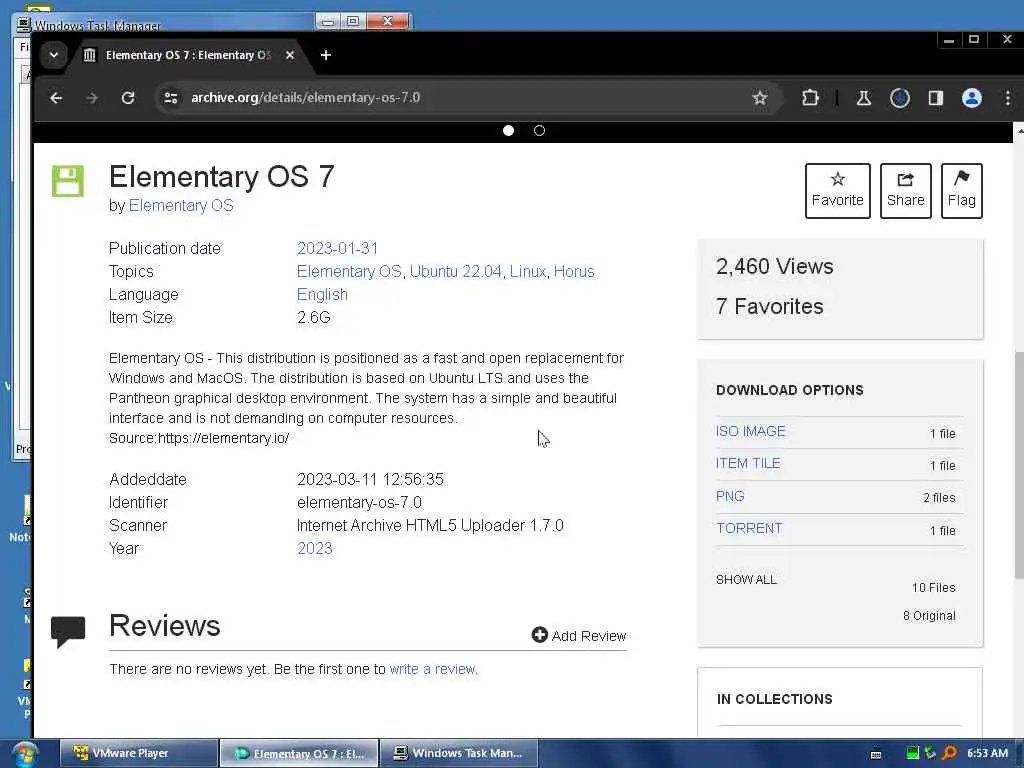Close the Elementary OS 7 tab
The height and width of the screenshot is (768, 1024).
[x=290, y=55]
